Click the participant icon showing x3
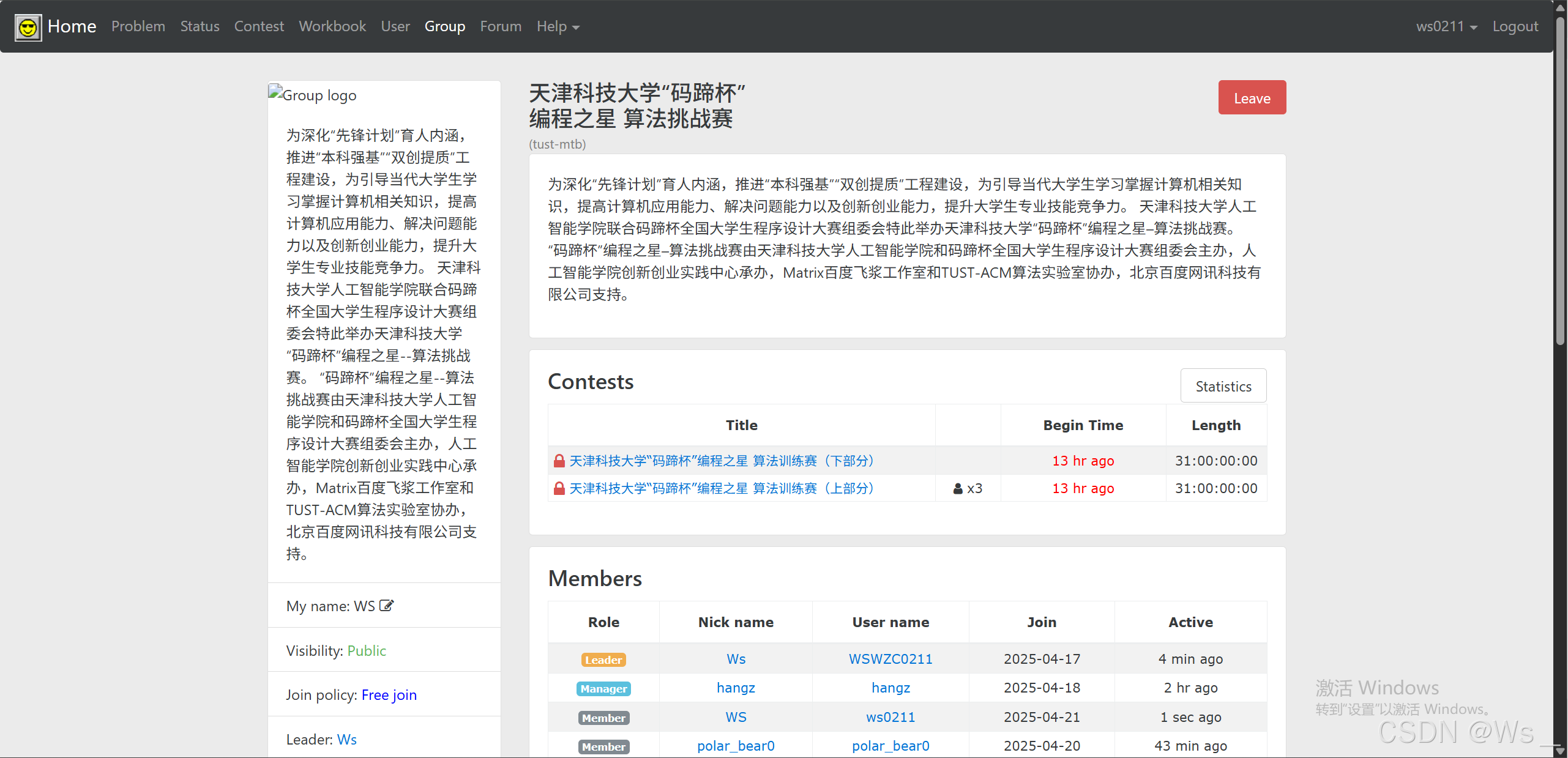 click(958, 489)
